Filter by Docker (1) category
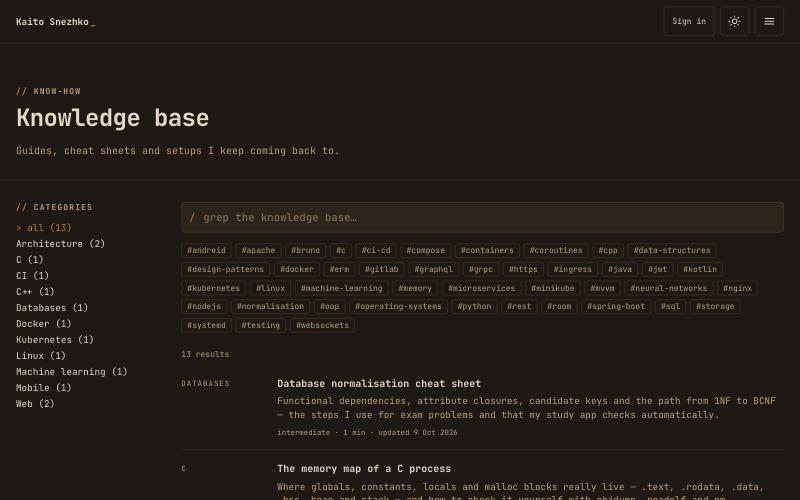 44,323
